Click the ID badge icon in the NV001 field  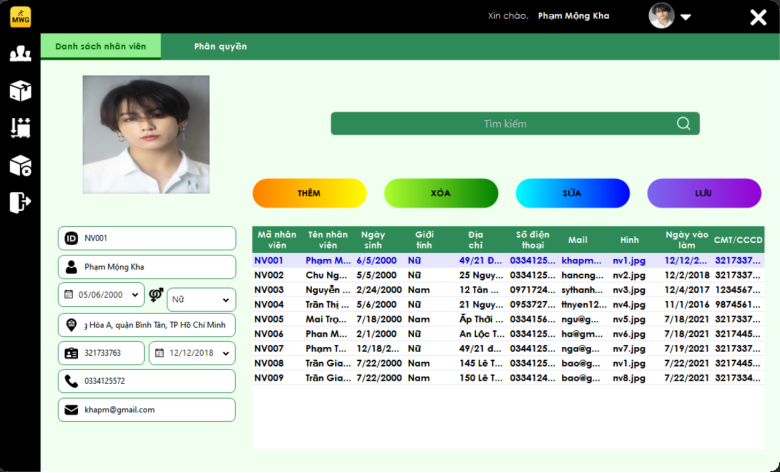(x=71, y=238)
